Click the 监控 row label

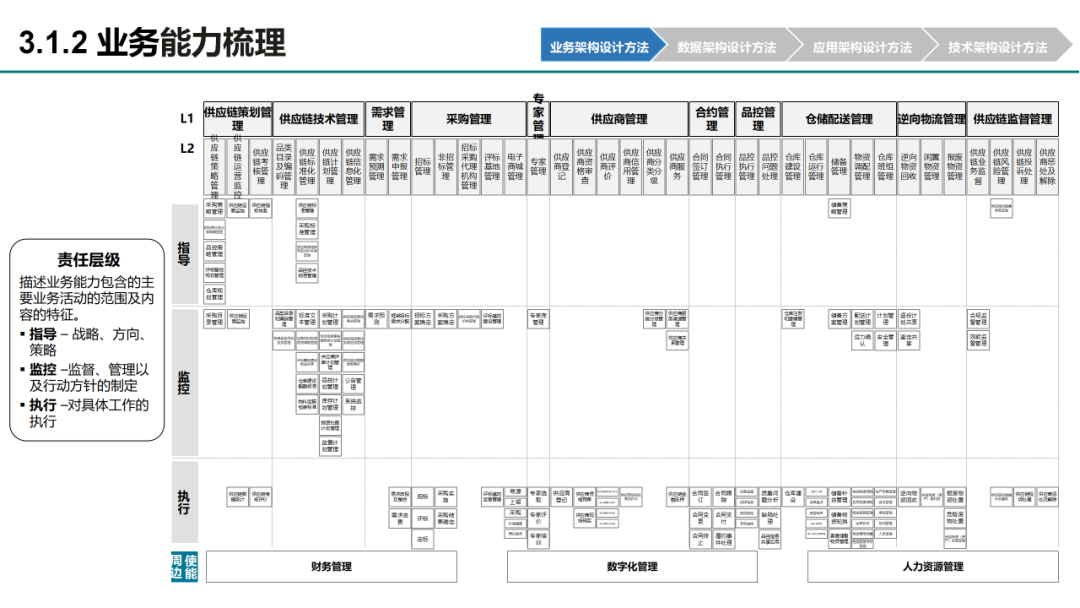pos(185,382)
